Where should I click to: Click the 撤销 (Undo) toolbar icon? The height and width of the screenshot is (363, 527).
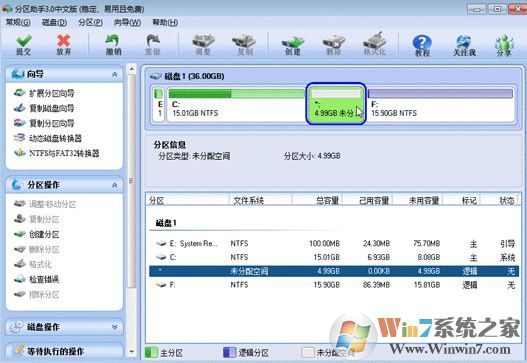113,44
